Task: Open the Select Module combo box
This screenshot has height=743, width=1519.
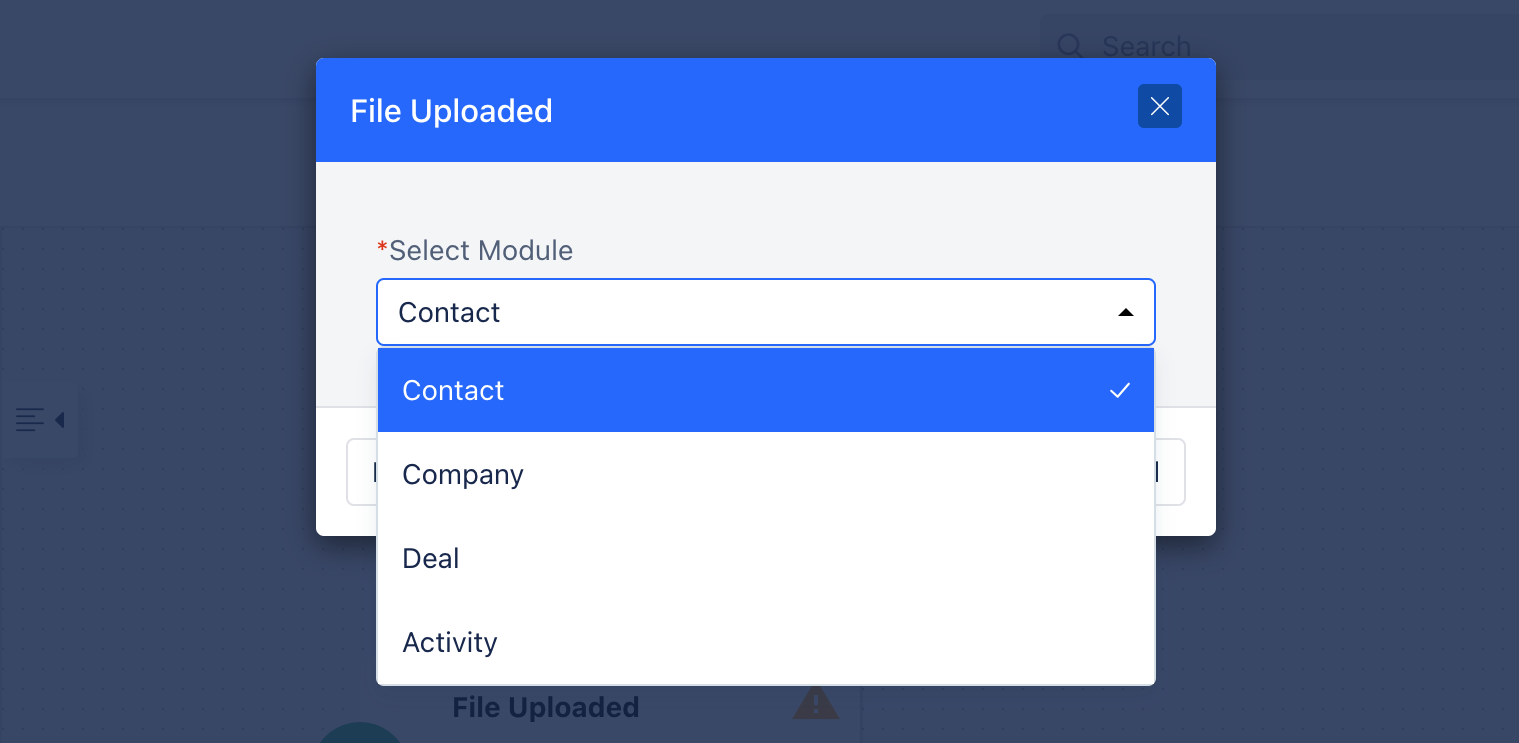Action: point(766,312)
